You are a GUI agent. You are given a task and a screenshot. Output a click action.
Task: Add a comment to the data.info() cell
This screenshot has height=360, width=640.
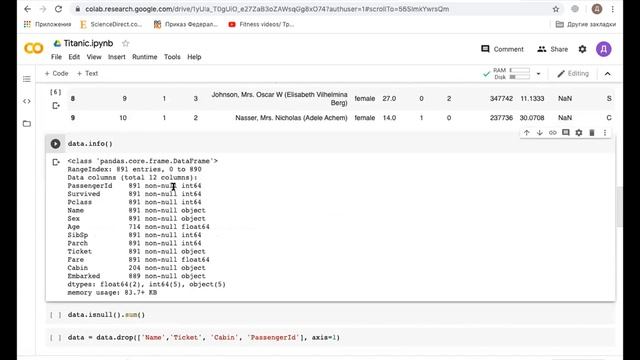(566, 133)
